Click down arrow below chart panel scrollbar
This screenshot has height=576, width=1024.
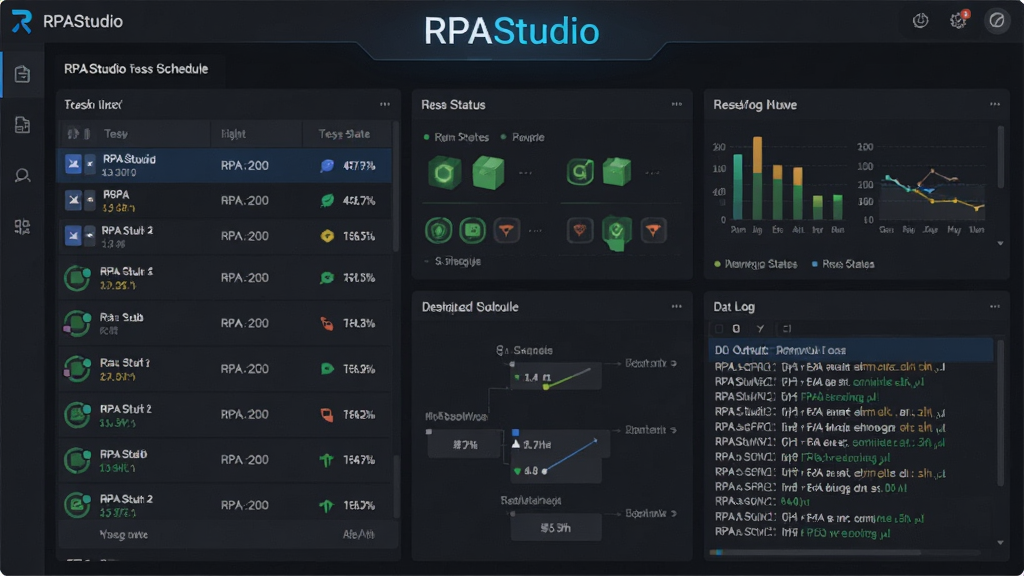tap(1000, 244)
